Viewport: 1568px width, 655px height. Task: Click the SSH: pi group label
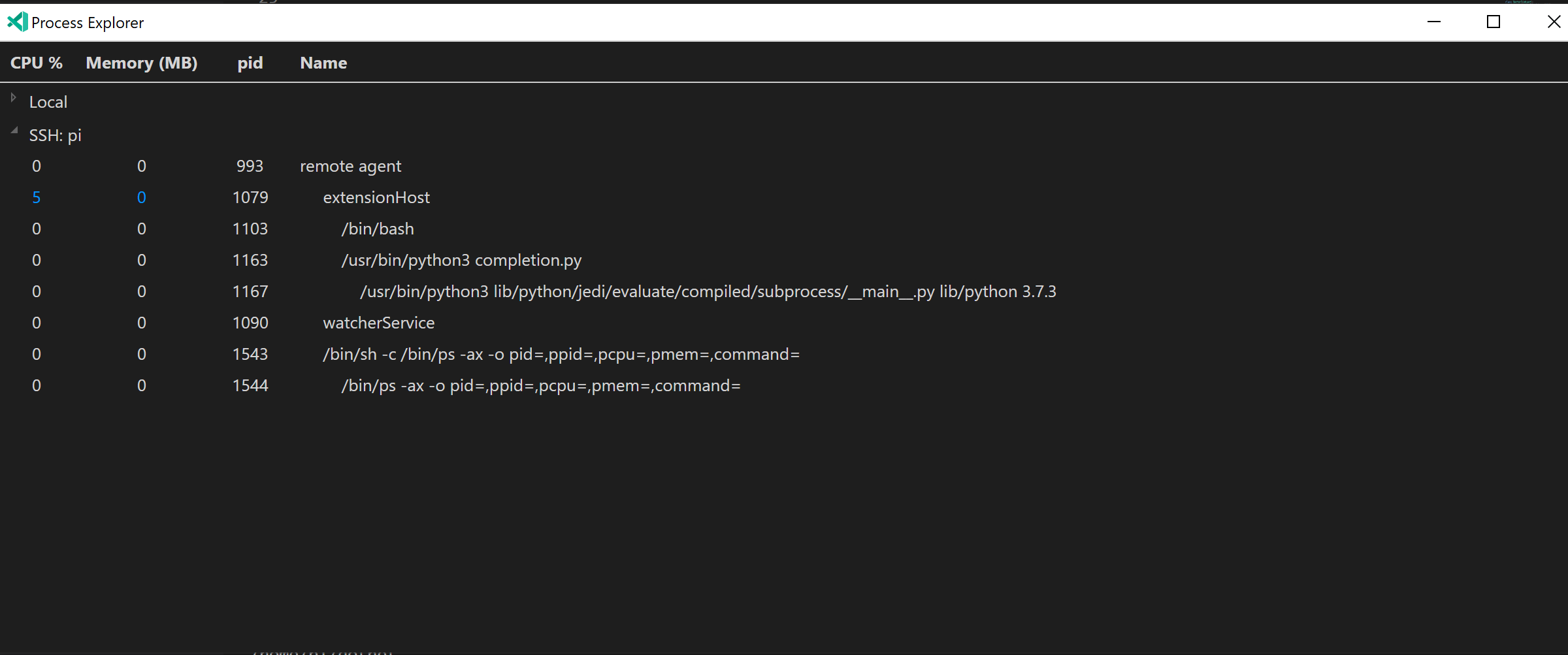coord(55,135)
